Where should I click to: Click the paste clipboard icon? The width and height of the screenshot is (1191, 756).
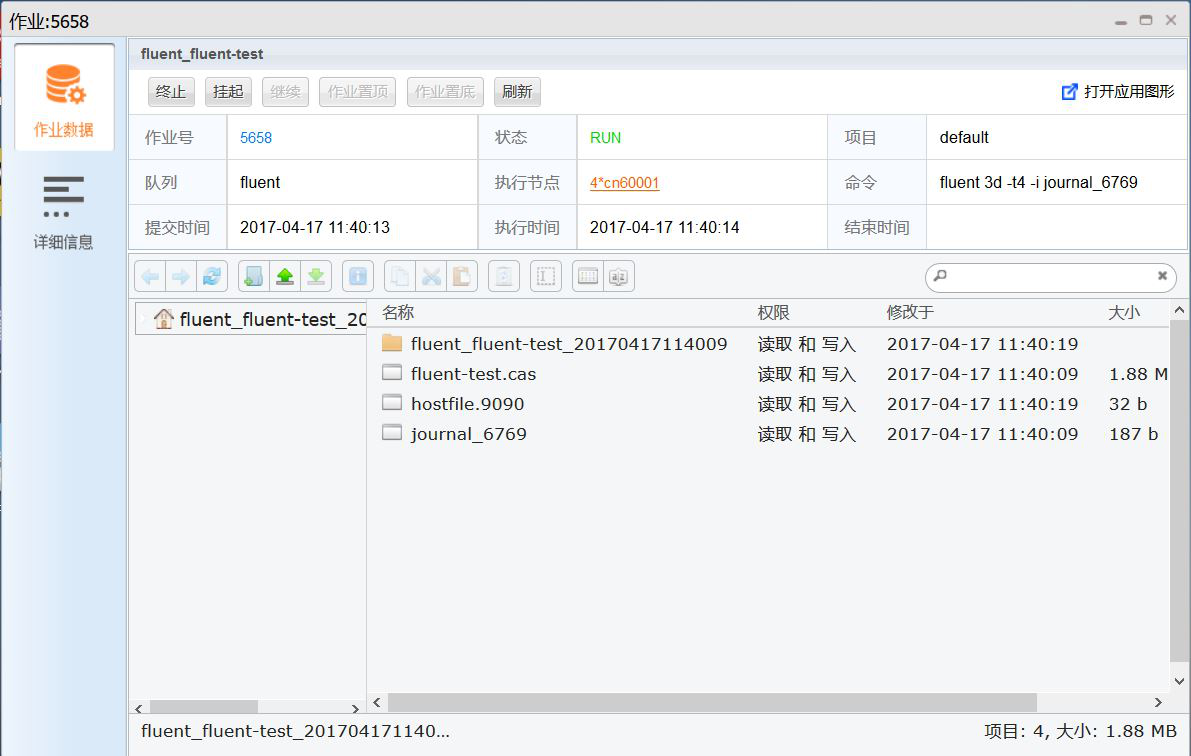(462, 277)
